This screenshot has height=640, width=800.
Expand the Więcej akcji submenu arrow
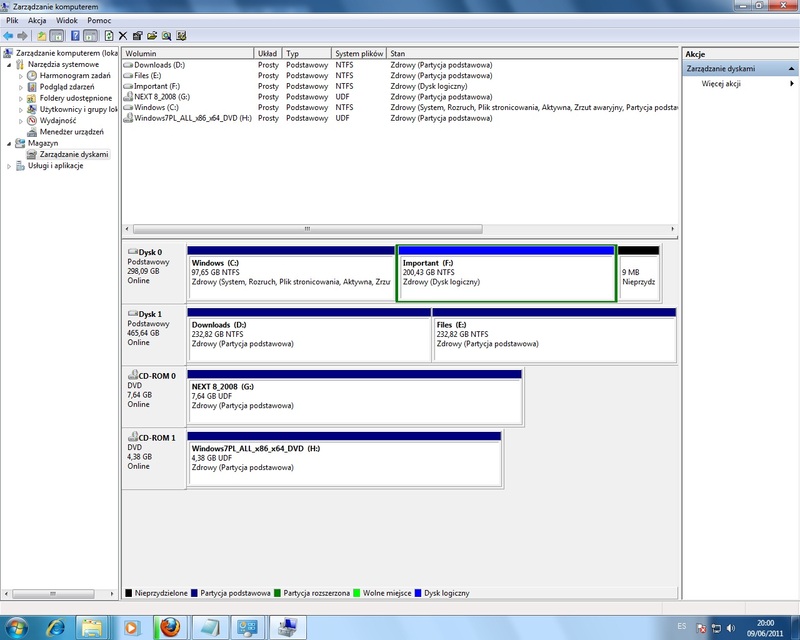[792, 84]
